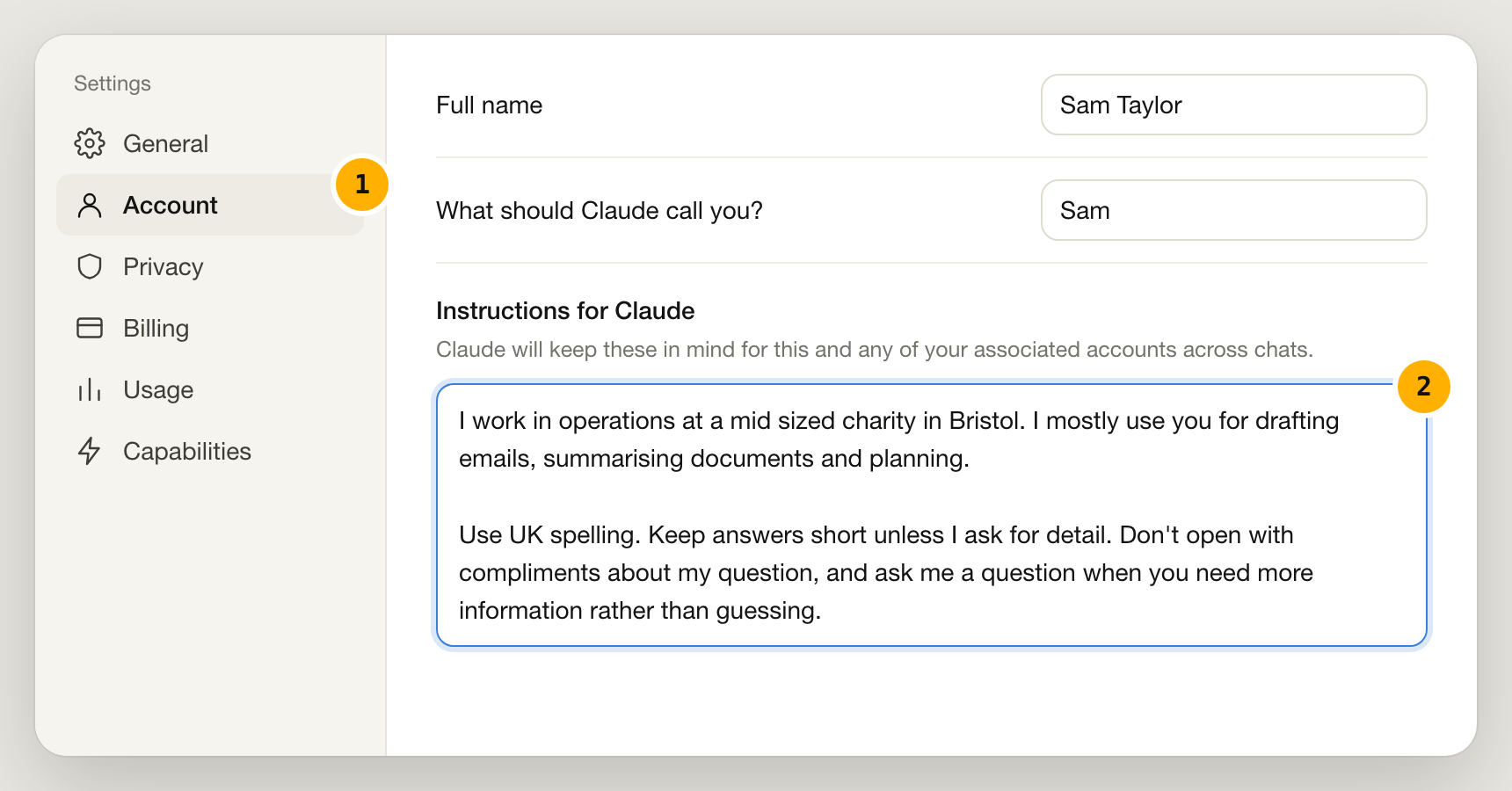Click the General gear icon
This screenshot has width=1512, height=791.
click(x=90, y=143)
